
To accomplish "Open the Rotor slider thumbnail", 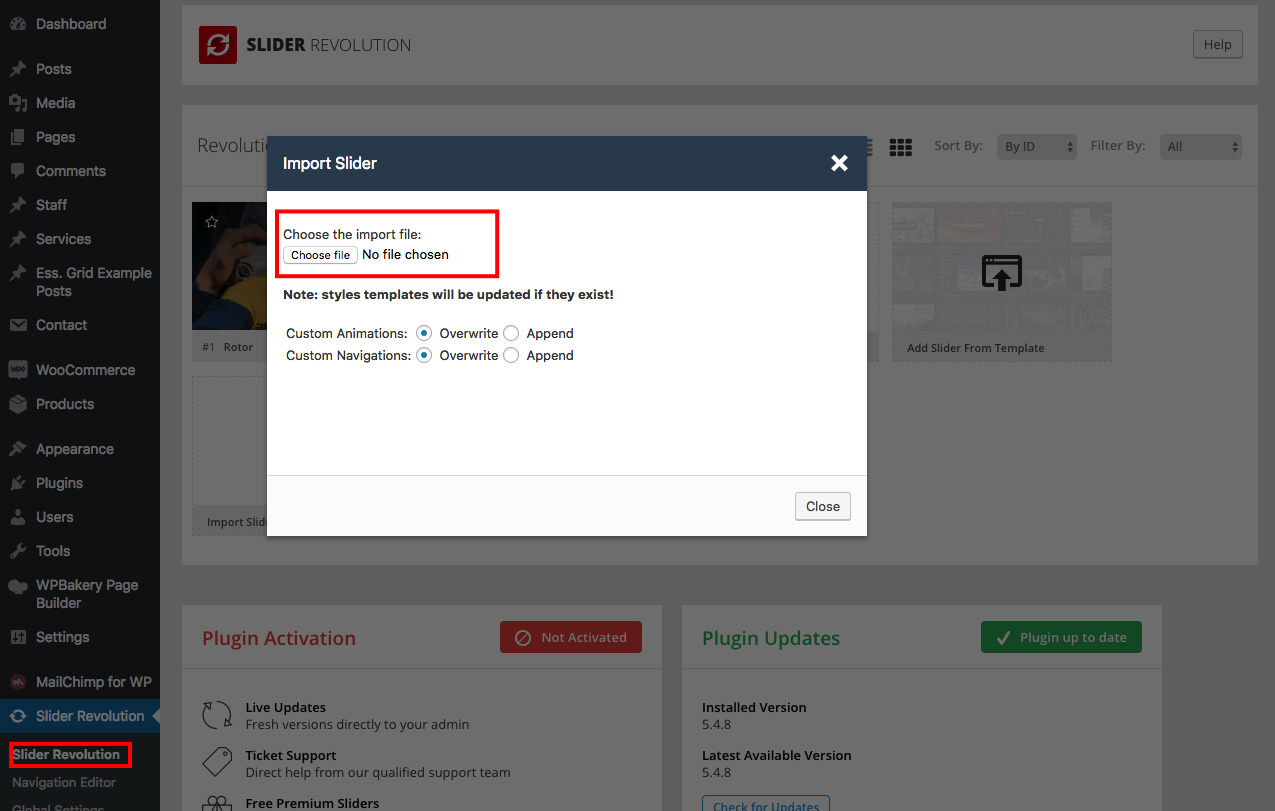I will coord(228,266).
